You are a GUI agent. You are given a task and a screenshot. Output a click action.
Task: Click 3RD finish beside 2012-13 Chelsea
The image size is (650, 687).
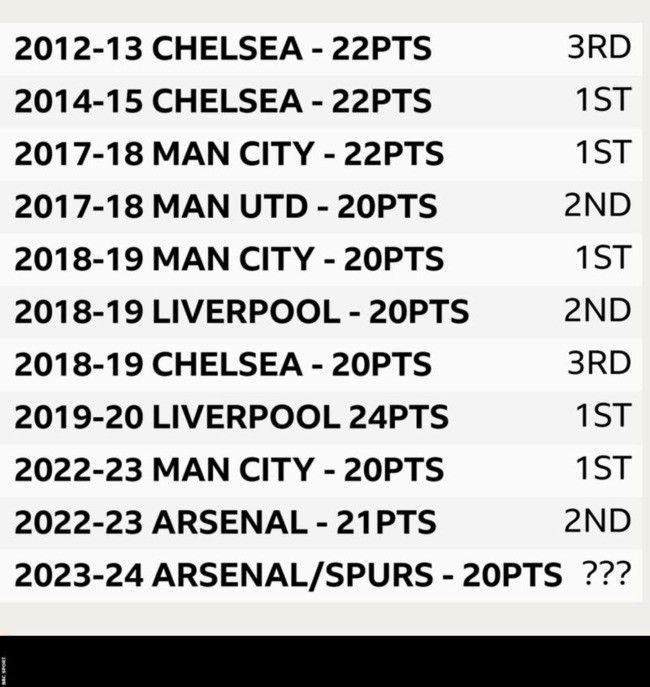point(599,48)
